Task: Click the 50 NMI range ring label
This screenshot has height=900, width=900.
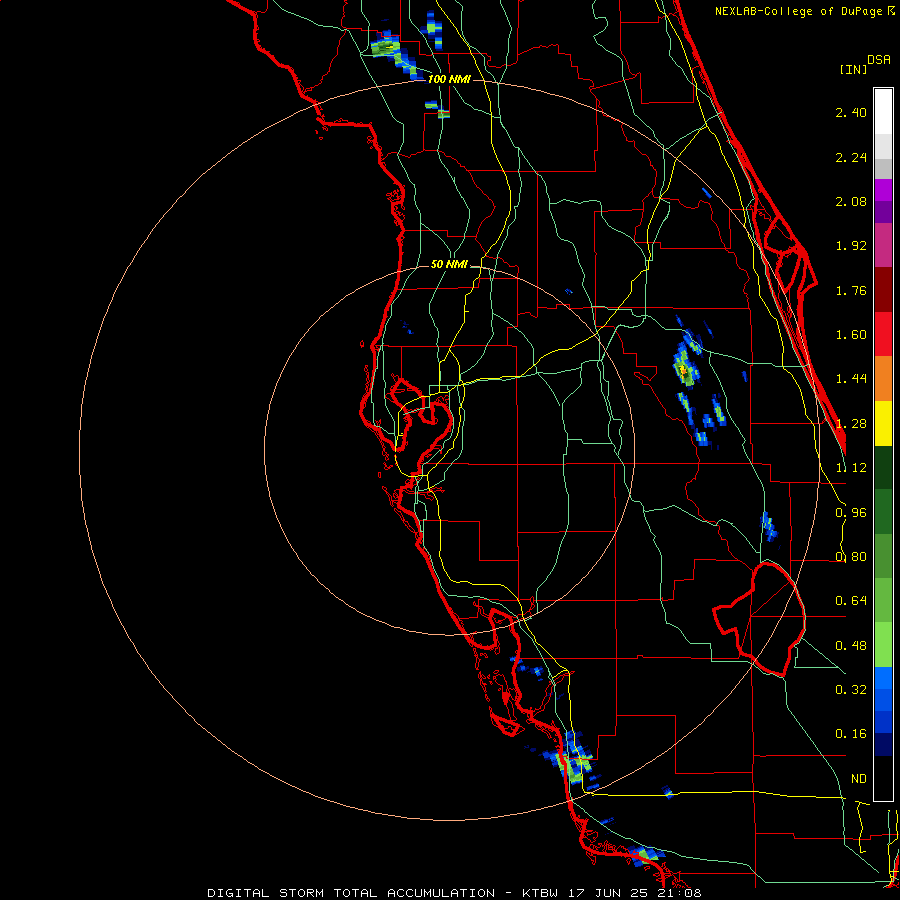Action: pyautogui.click(x=449, y=265)
